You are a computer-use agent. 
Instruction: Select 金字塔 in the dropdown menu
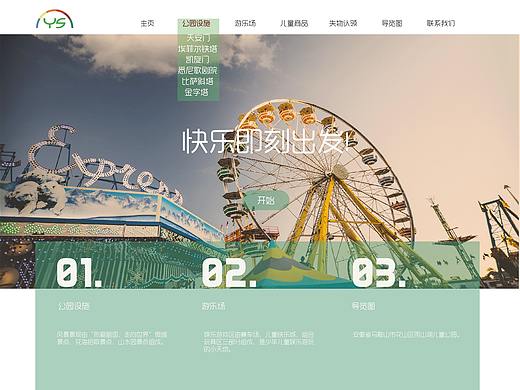point(197,92)
